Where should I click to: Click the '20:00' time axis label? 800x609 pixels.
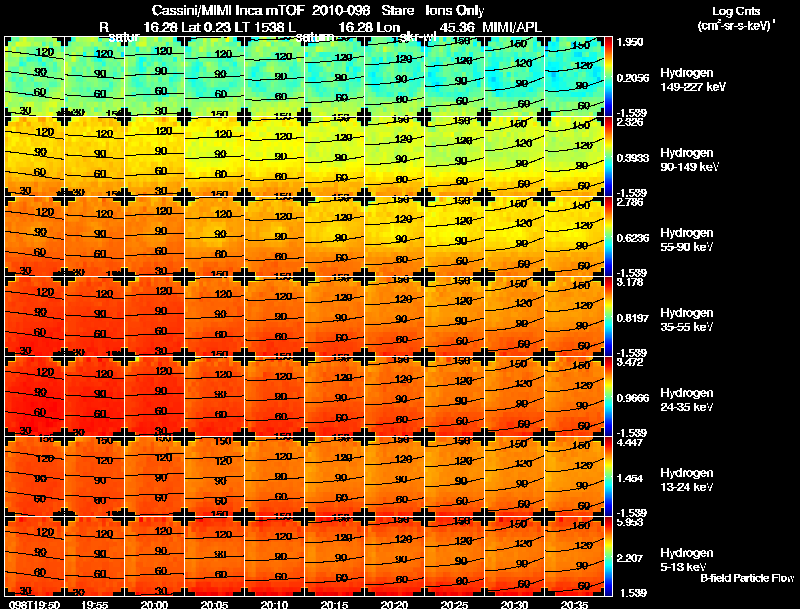pyautogui.click(x=155, y=604)
